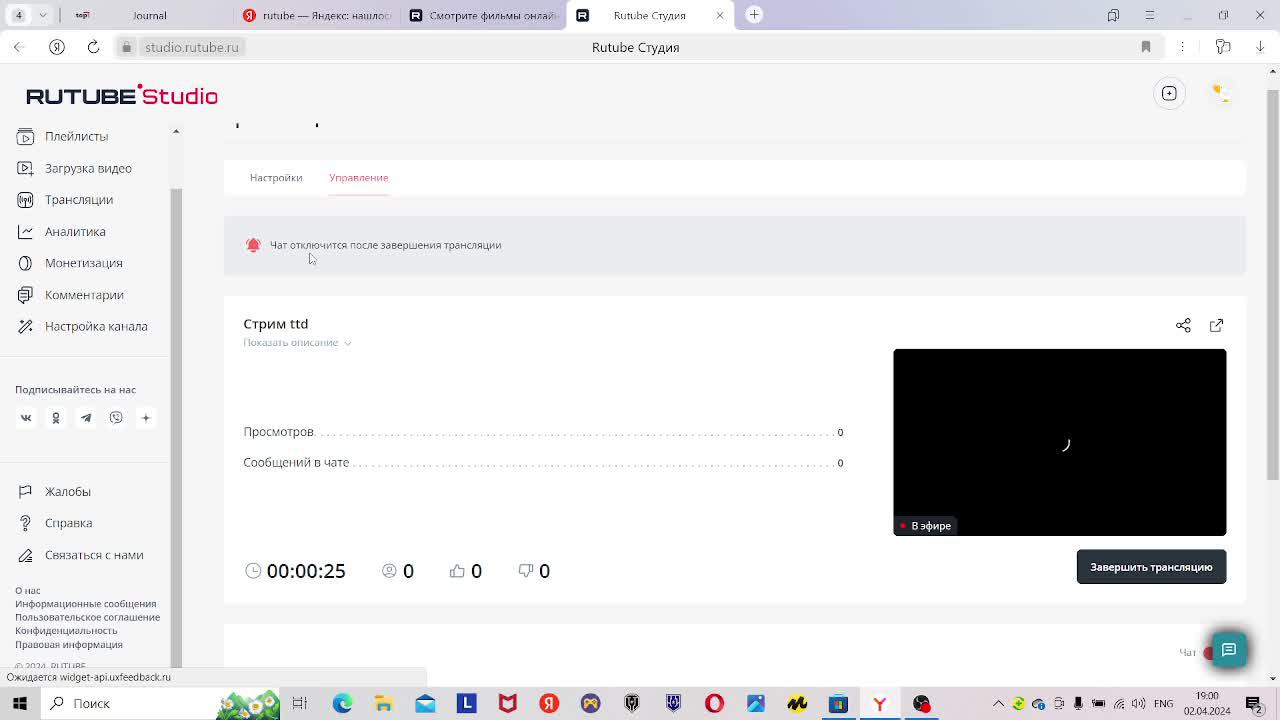Click the thumbs-down dislikes icon

(x=526, y=570)
